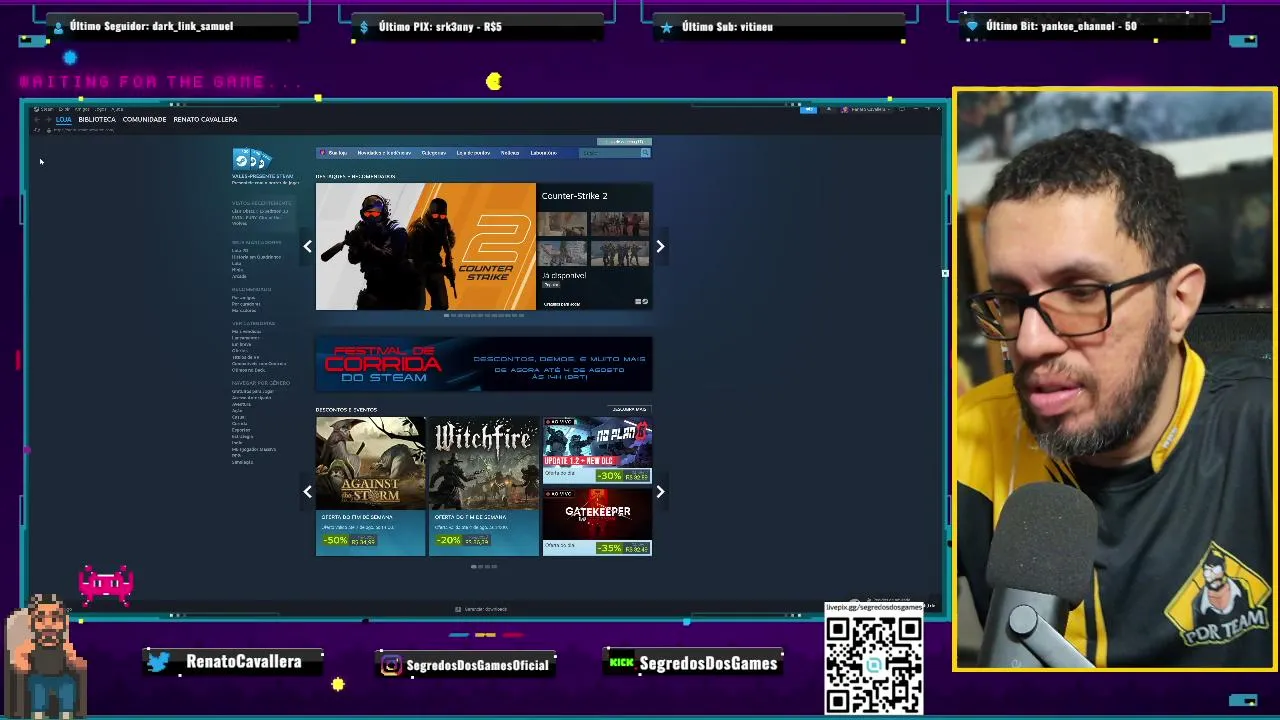Viewport: 1280px width, 720px height.
Task: Click the Instagram SegredosDosGamesOficial overlay badge
Action: [465, 664]
